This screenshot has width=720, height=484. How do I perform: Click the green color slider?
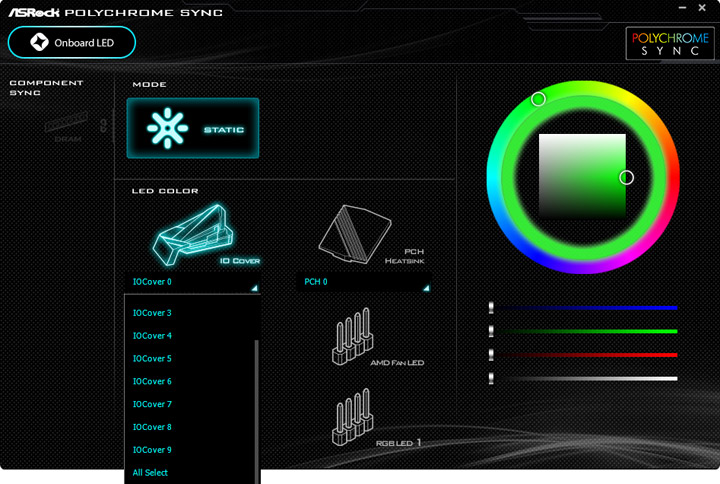coord(583,331)
